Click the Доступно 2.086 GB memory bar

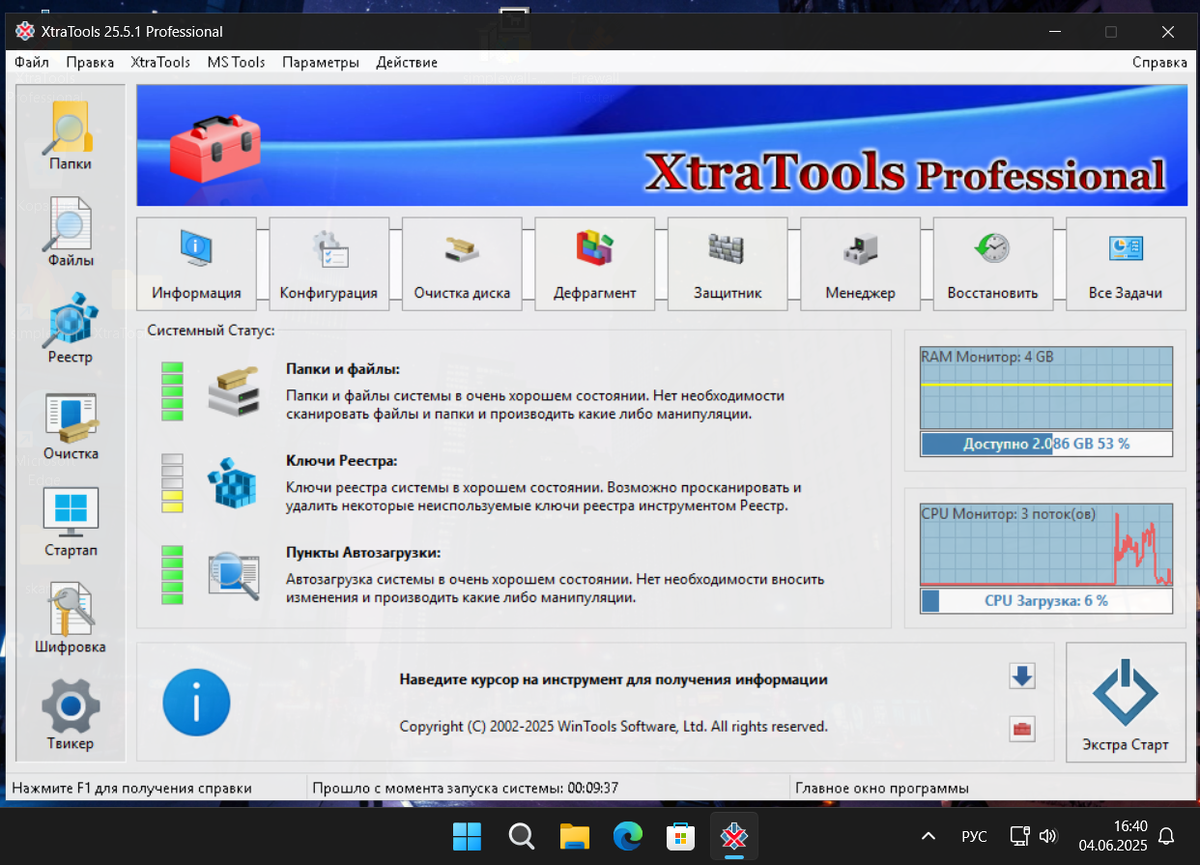point(1046,444)
